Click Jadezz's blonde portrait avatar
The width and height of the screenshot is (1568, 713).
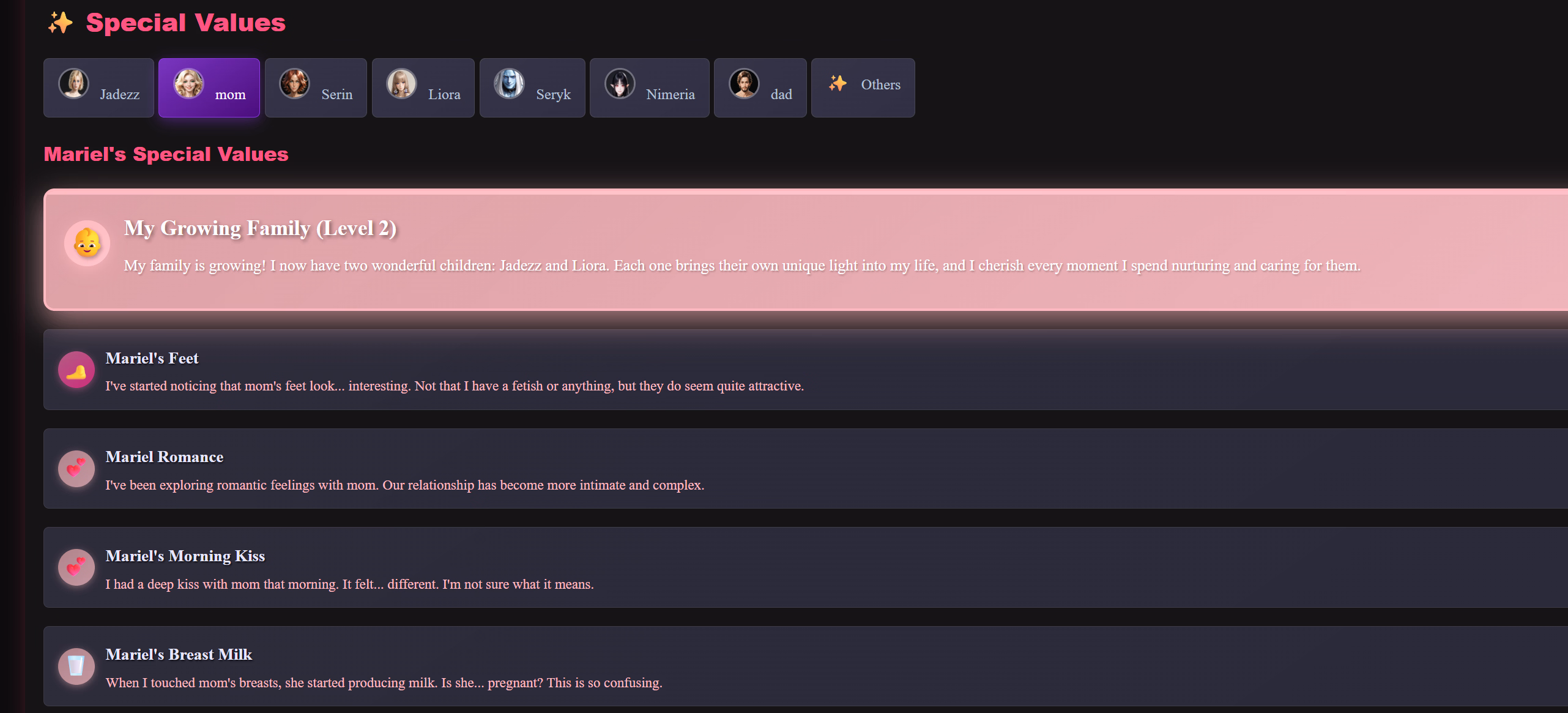point(73,83)
